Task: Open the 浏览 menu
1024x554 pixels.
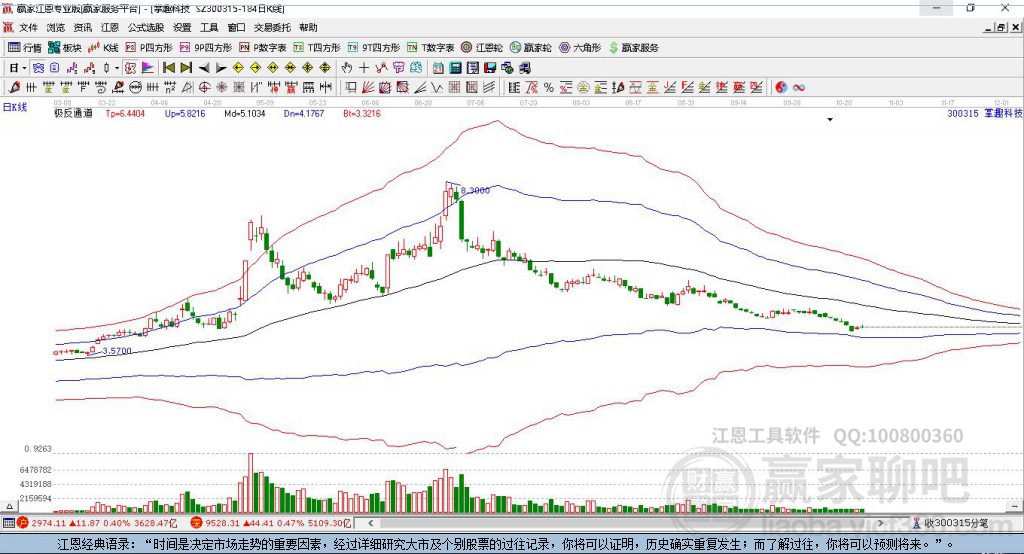Action: click(x=56, y=27)
